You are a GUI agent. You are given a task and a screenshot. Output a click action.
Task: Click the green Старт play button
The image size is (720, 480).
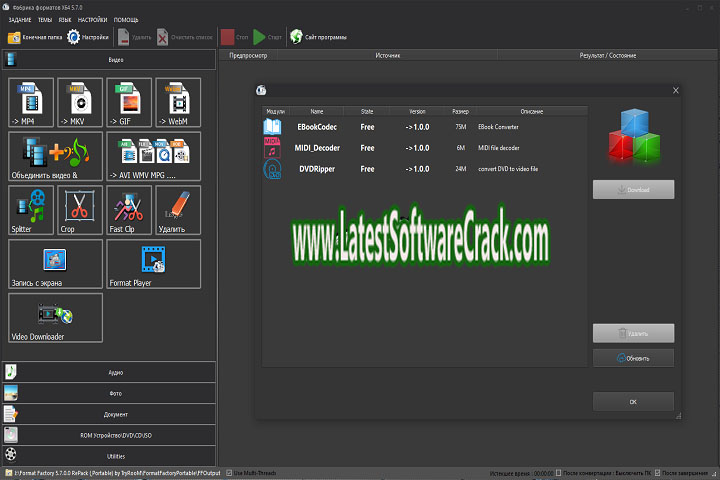267,37
